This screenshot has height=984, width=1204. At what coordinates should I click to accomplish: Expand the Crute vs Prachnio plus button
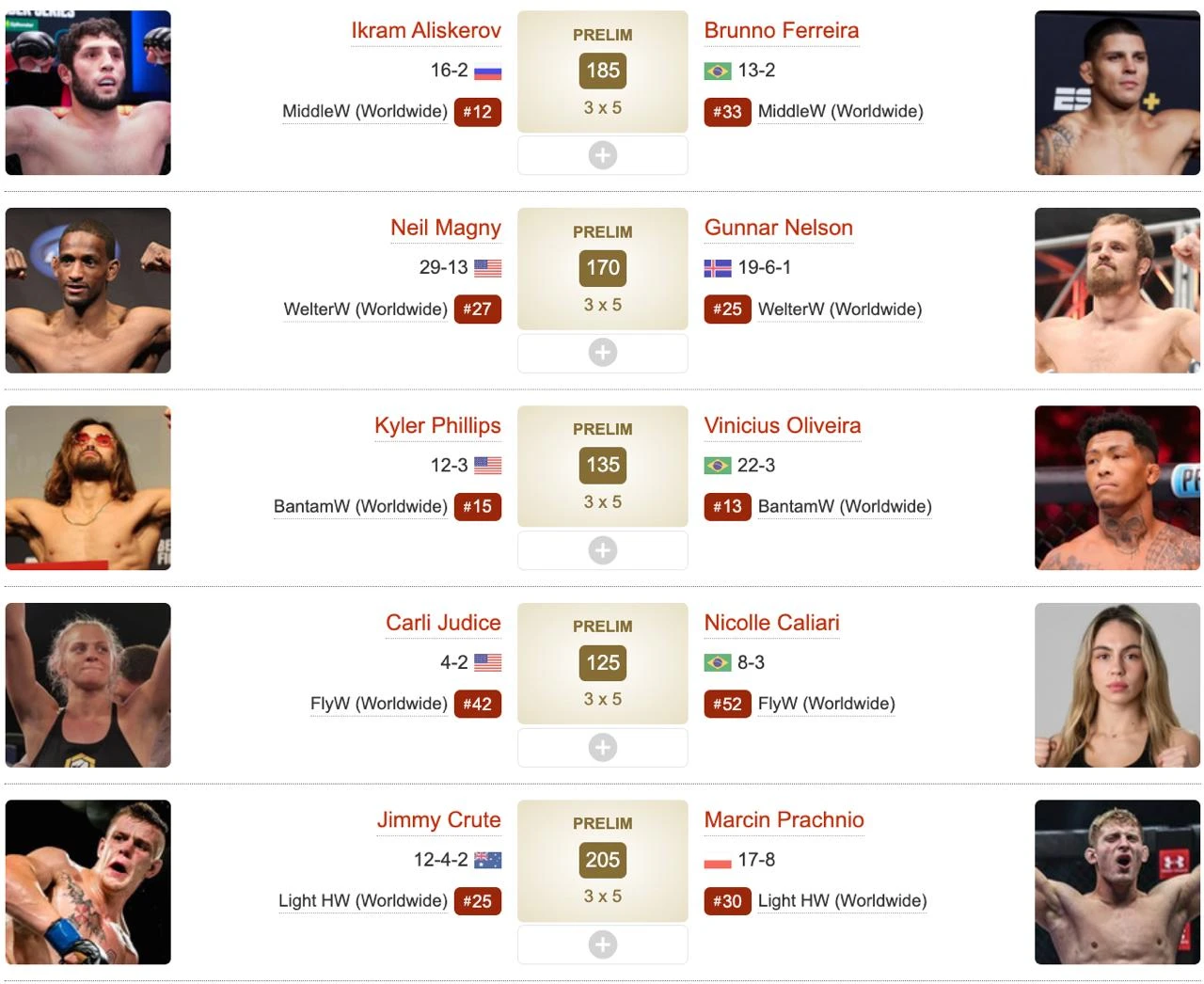602,944
